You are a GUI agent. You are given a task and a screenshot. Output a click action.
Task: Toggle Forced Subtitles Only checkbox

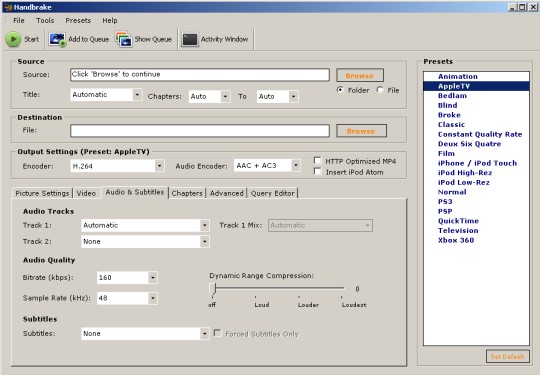coord(217,333)
